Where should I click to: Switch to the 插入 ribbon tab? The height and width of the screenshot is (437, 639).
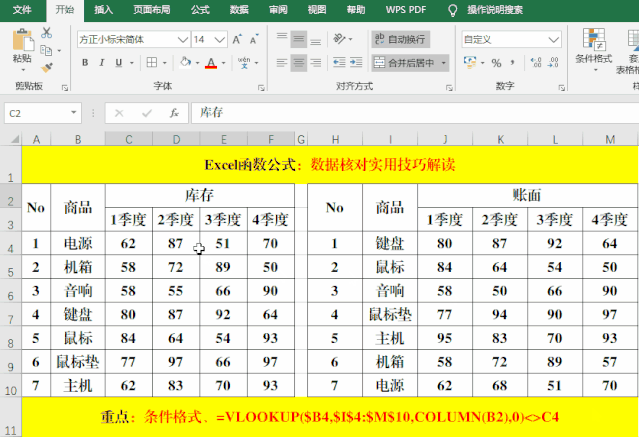click(x=103, y=9)
